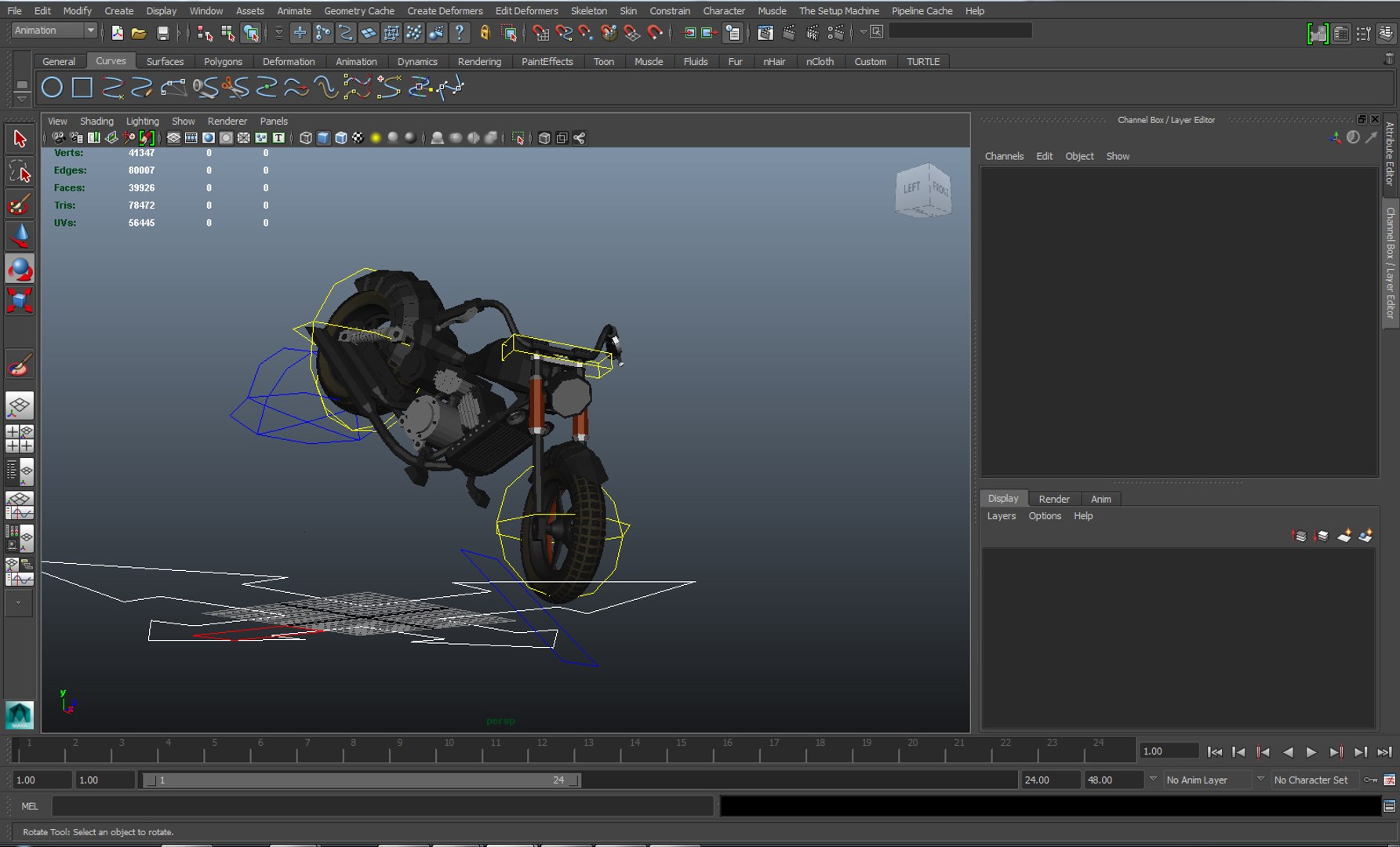Switch to four view layout icon
The height and width of the screenshot is (847, 1400).
(x=20, y=438)
